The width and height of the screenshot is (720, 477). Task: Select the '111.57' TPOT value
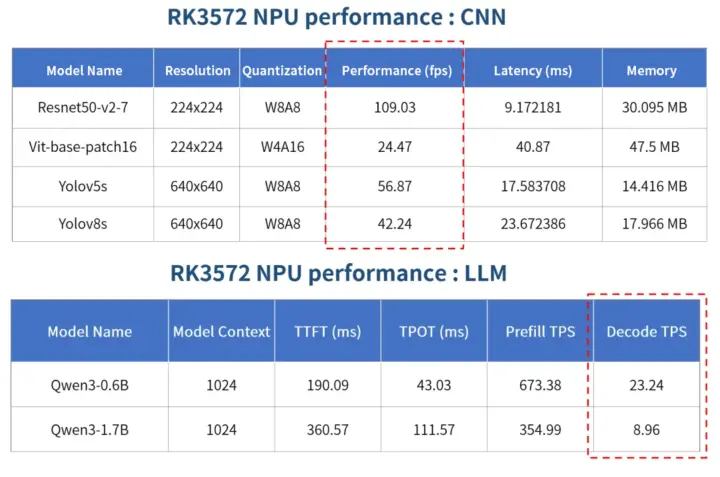click(434, 430)
